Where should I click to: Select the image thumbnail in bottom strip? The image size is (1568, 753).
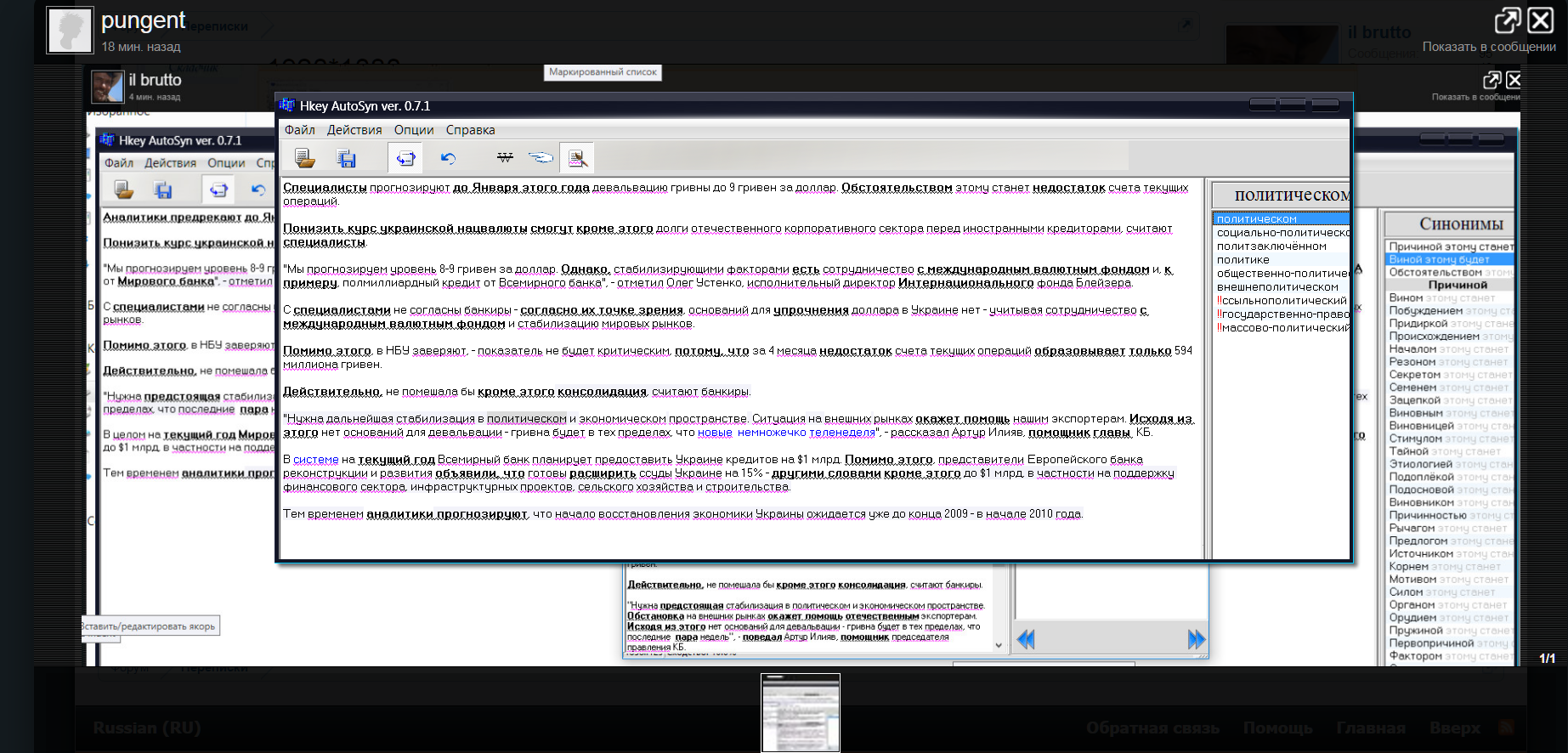click(x=801, y=712)
